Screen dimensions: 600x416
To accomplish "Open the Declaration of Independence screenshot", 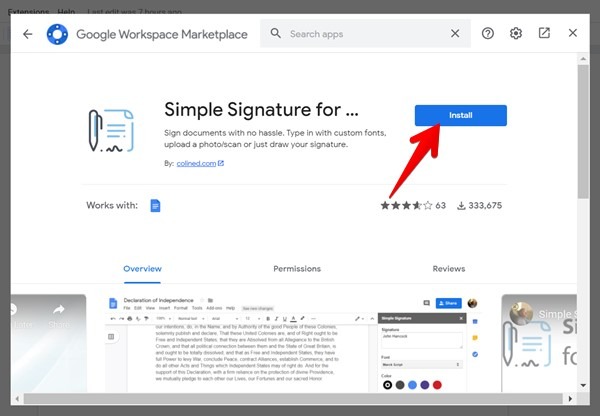I will [x=293, y=343].
